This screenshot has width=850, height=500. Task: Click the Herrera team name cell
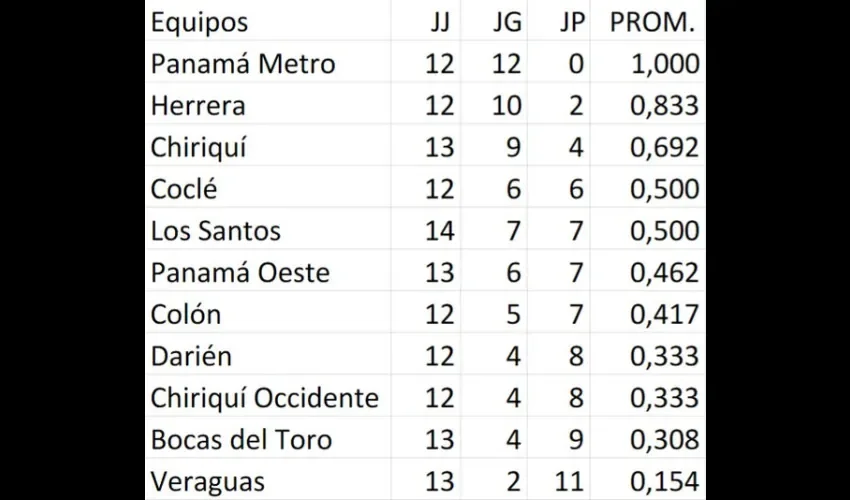268,105
